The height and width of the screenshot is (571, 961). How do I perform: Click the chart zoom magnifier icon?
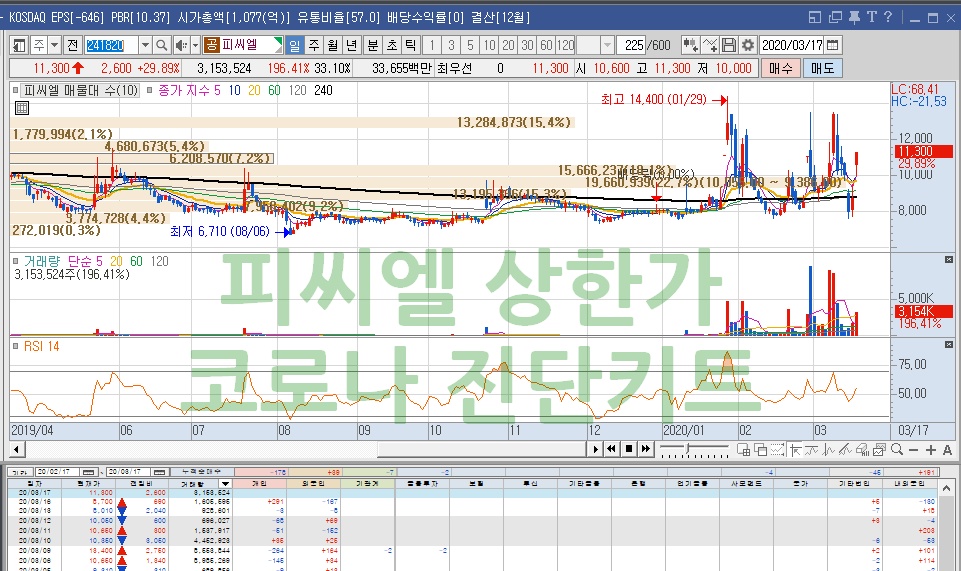tap(897, 450)
